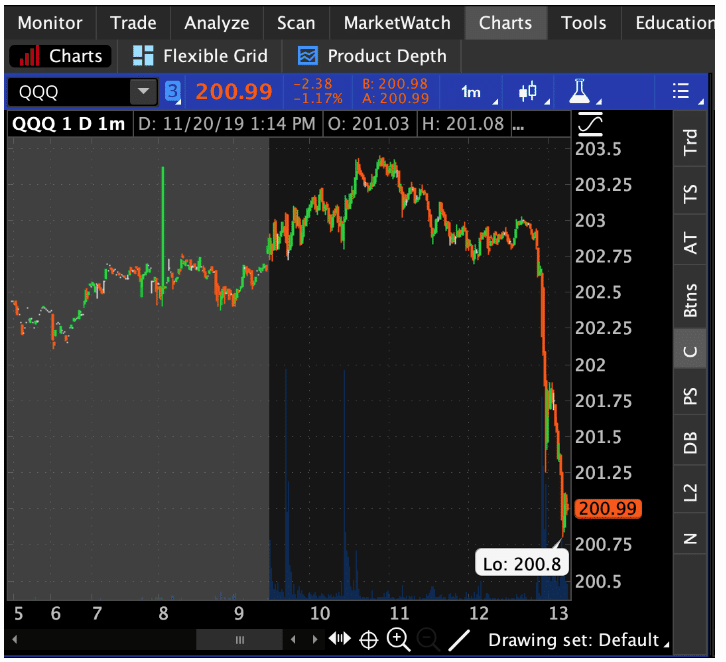Click the blue number 3 link icon
The image size is (726, 662).
click(x=173, y=91)
